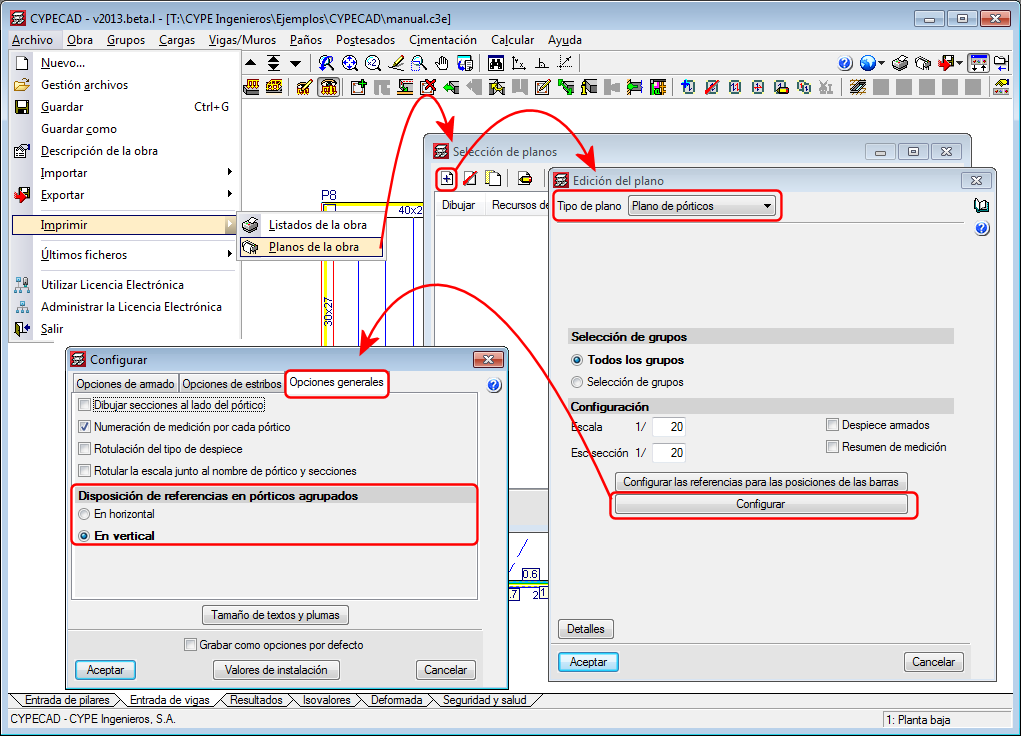Click the go-up-one-floor arrow in the toolbar
Viewport: 1021px width, 736px height.
point(251,63)
